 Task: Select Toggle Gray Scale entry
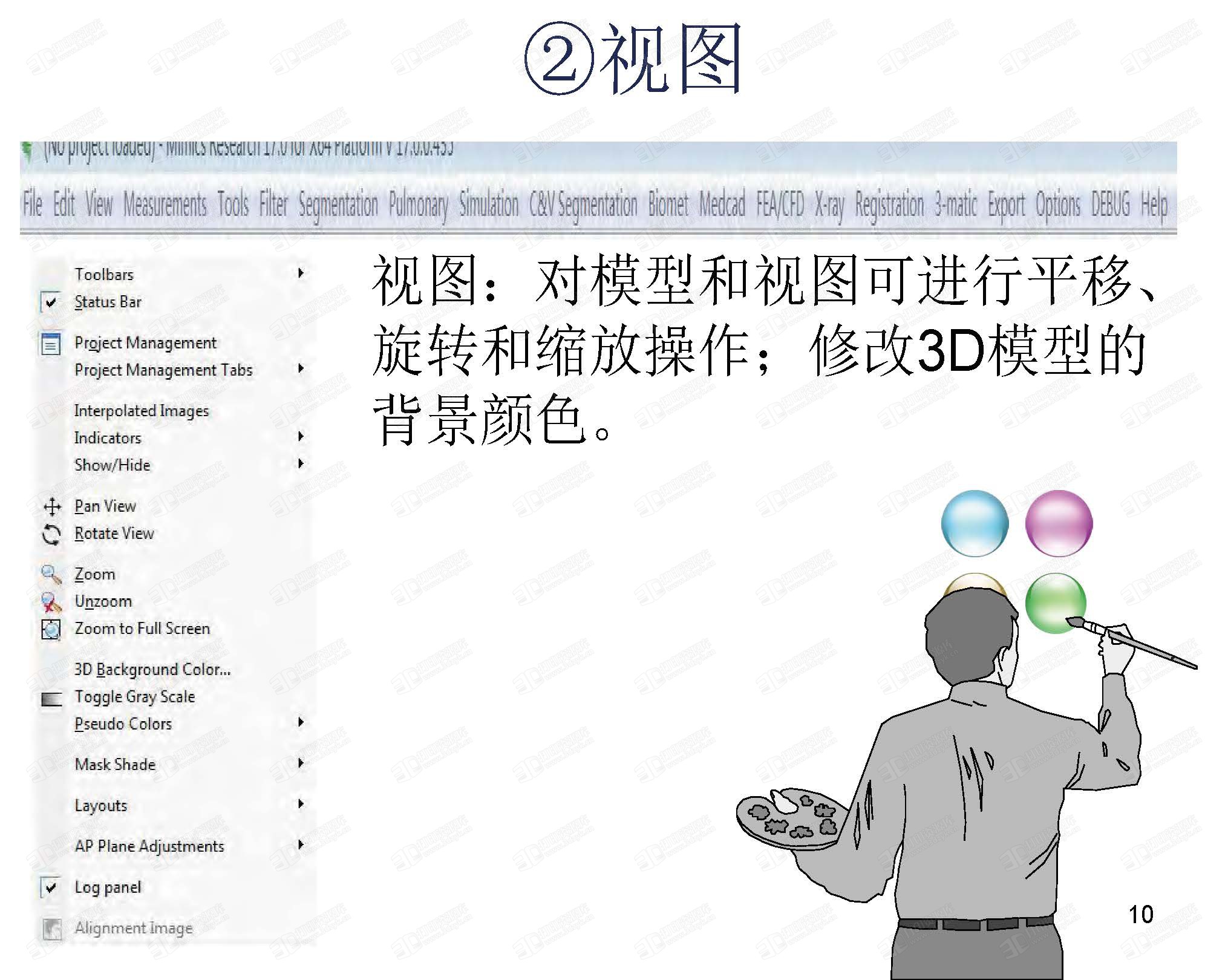tap(135, 697)
